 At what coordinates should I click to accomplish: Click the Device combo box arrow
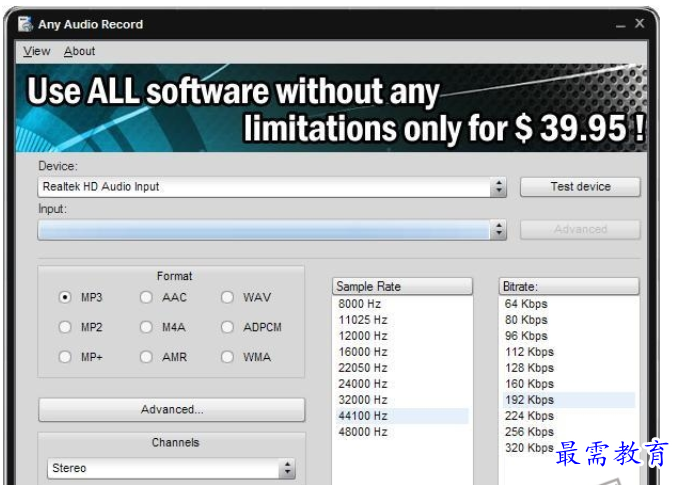[499, 187]
